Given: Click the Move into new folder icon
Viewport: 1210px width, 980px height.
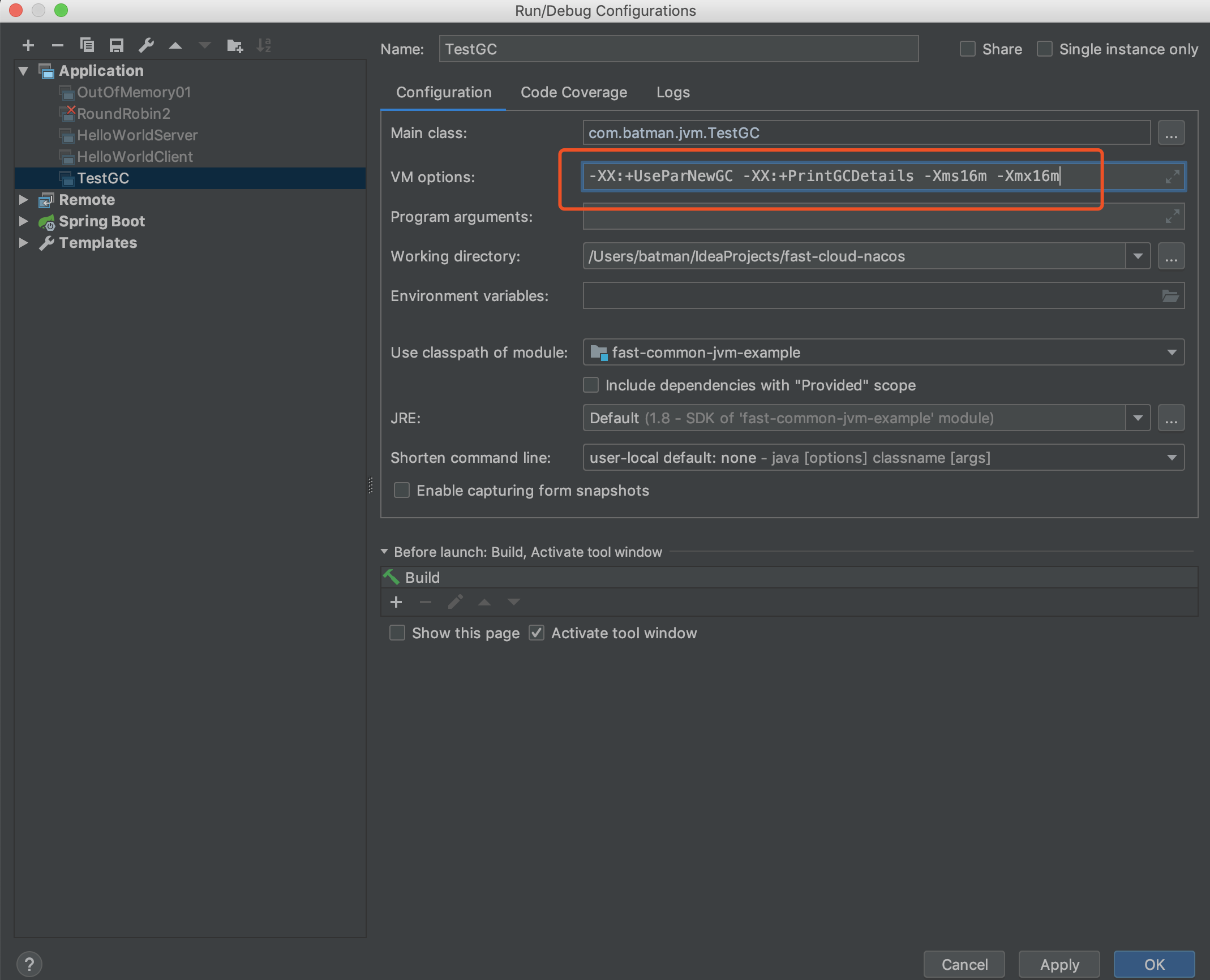Looking at the screenshot, I should 234,45.
